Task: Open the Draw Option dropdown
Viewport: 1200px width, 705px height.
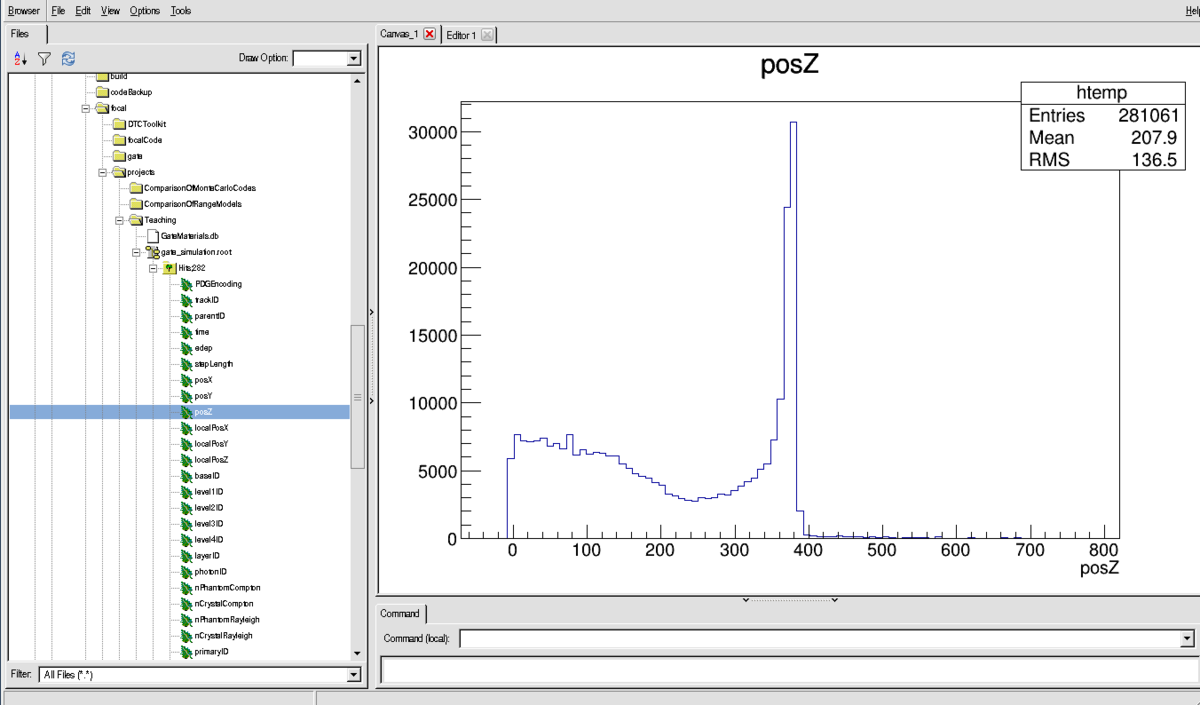Action: (353, 59)
